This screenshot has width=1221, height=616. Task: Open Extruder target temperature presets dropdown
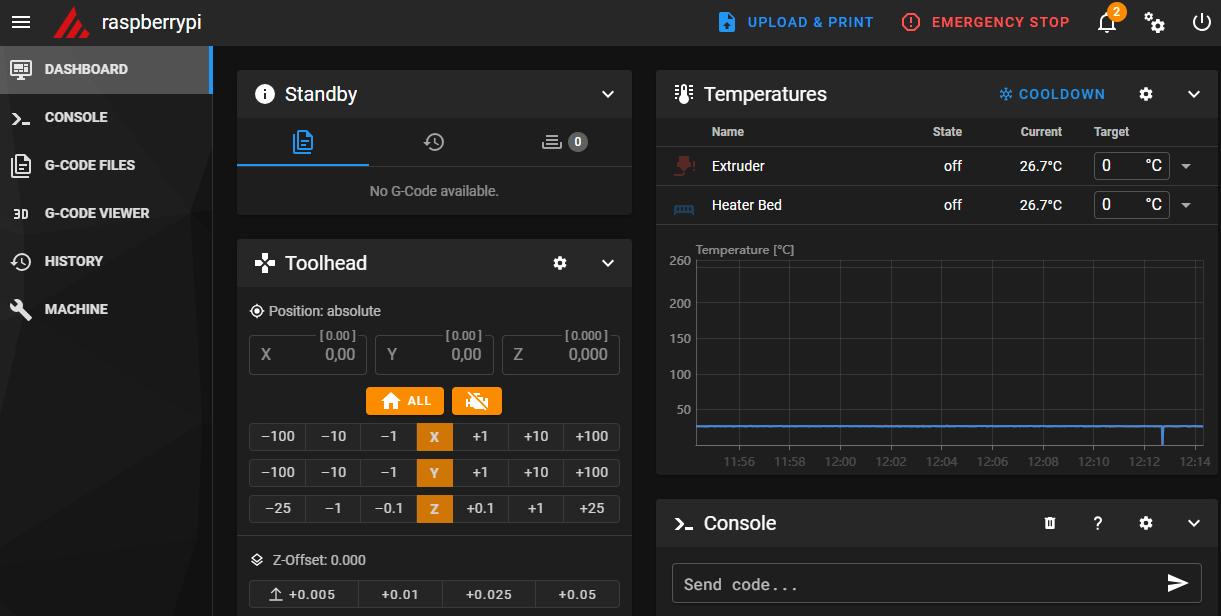click(1186, 166)
